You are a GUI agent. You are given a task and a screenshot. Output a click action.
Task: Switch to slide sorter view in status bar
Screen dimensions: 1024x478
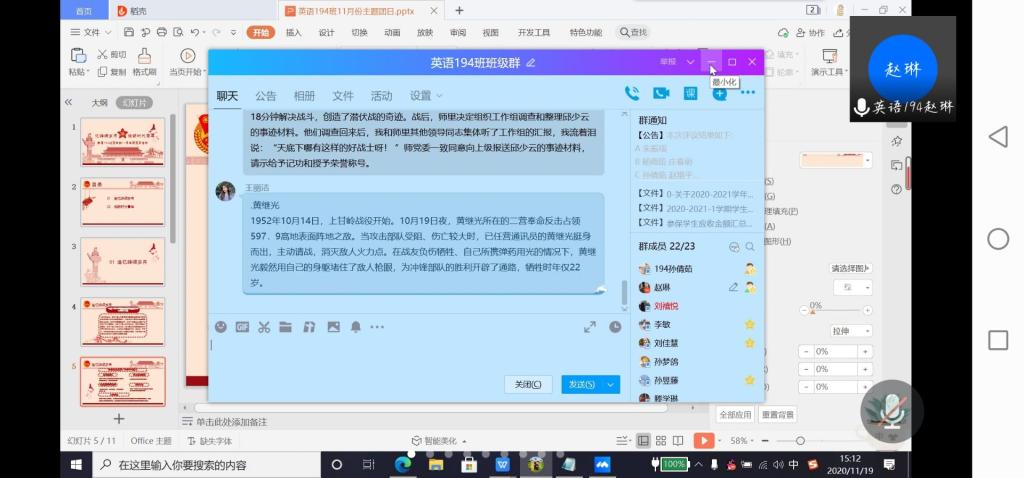[x=662, y=441]
